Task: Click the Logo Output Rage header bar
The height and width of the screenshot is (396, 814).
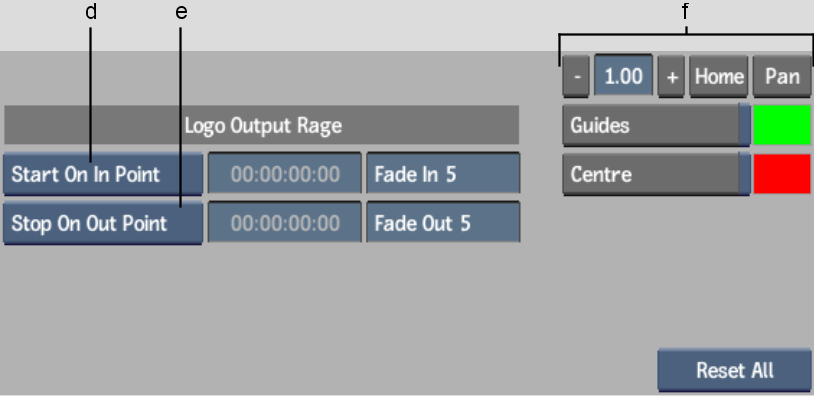Action: coord(262,125)
